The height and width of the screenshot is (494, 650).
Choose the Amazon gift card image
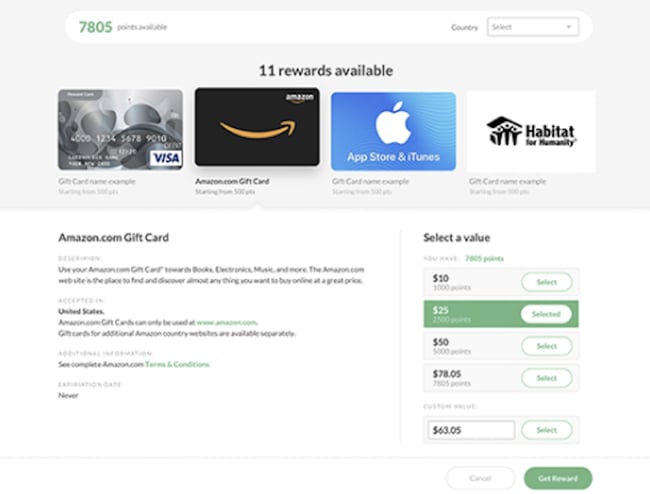point(257,127)
